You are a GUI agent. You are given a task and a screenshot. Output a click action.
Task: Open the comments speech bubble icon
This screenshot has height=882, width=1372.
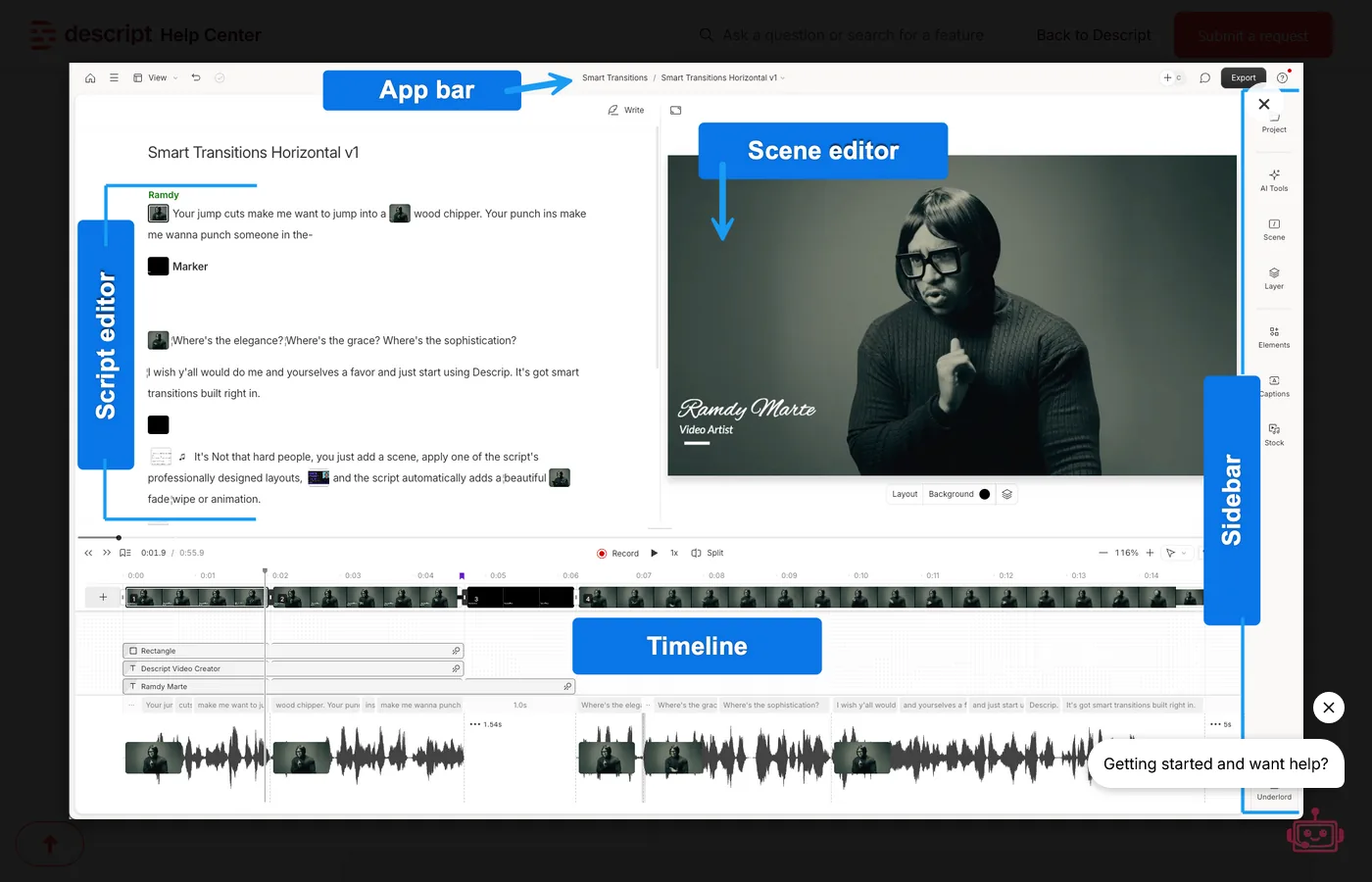(1204, 77)
